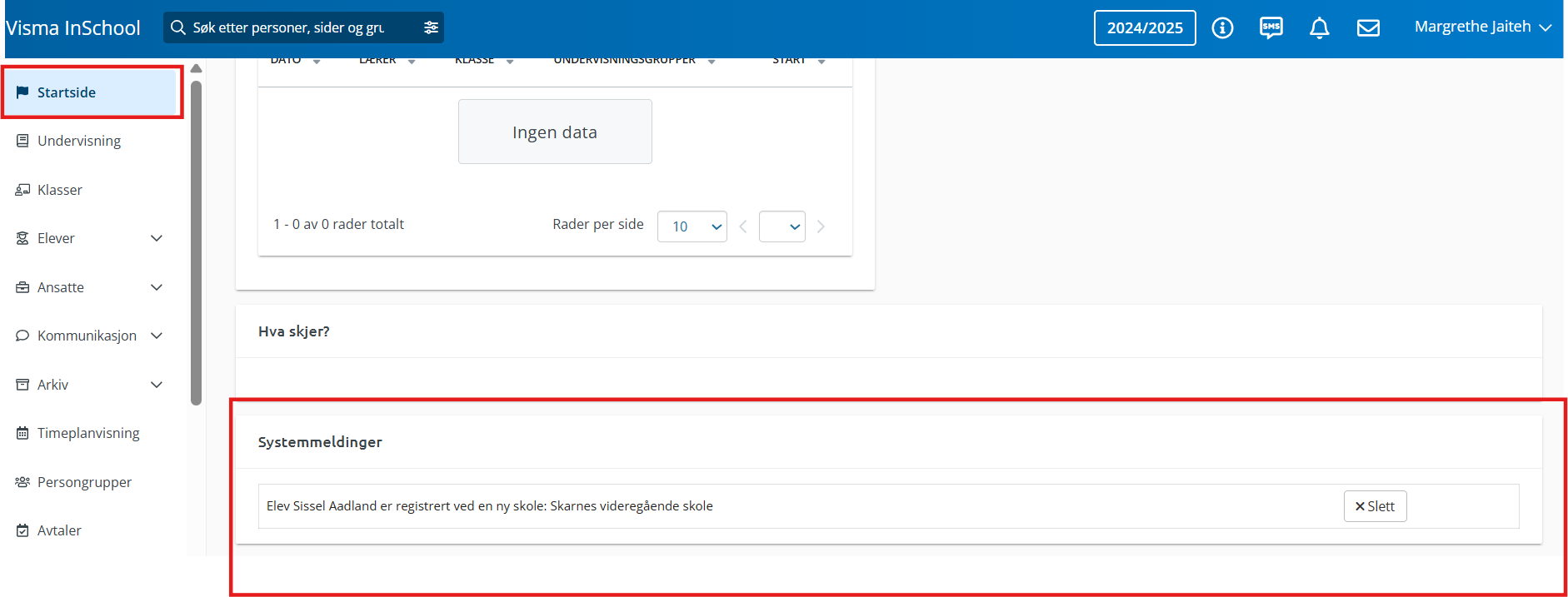Open UNDERVISNINGSGRUPPER column filter arrow
This screenshot has height=597, width=1568.
click(712, 61)
